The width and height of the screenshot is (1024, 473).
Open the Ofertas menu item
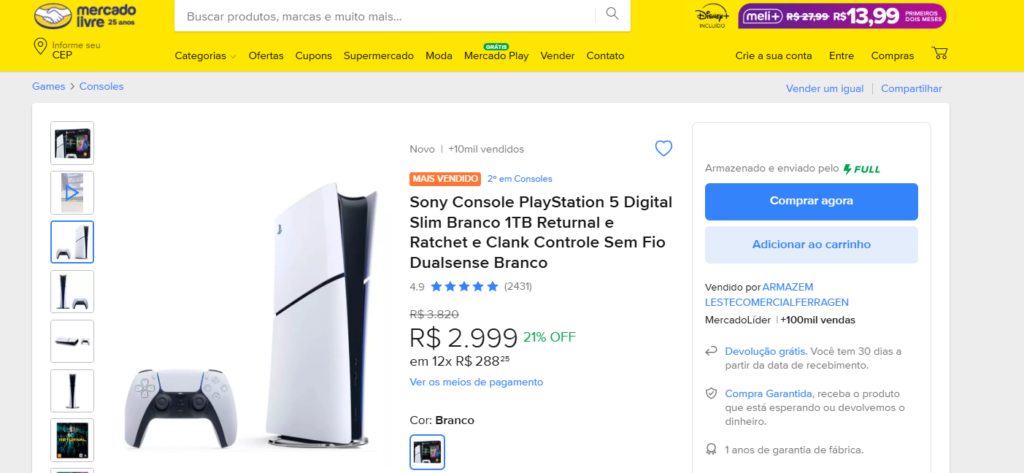click(266, 56)
